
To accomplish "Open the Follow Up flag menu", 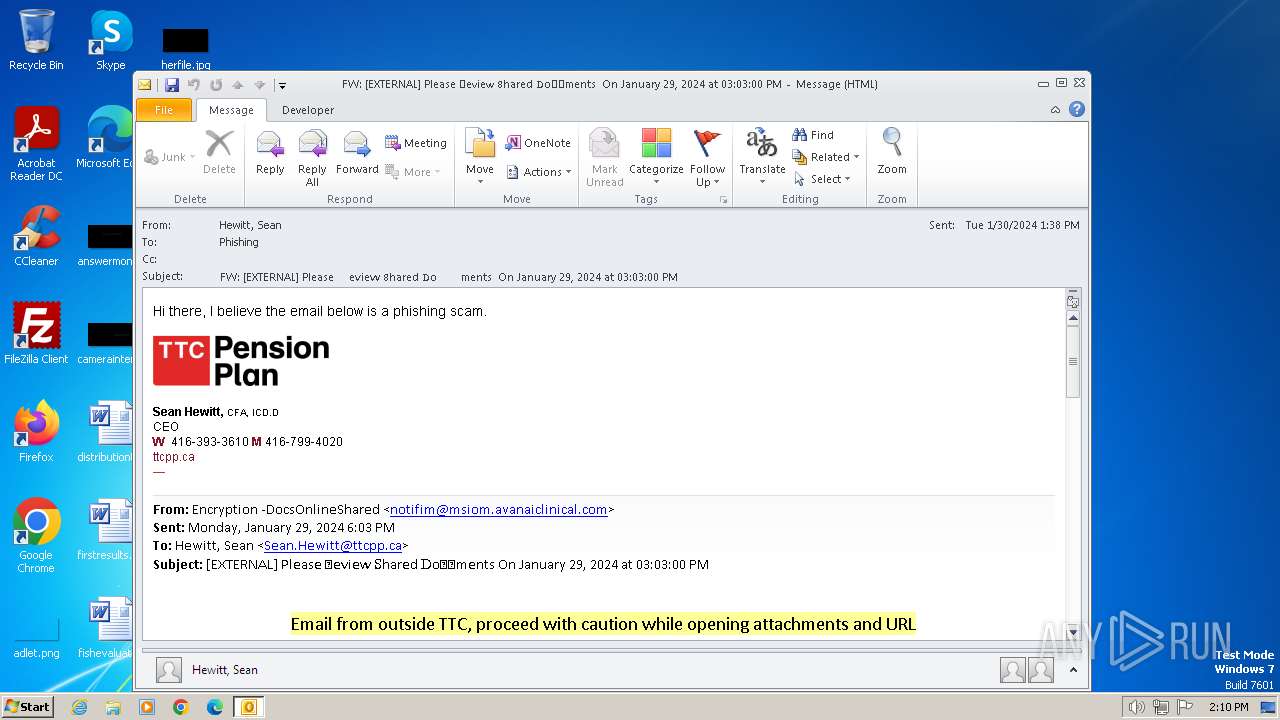I will pyautogui.click(x=707, y=158).
